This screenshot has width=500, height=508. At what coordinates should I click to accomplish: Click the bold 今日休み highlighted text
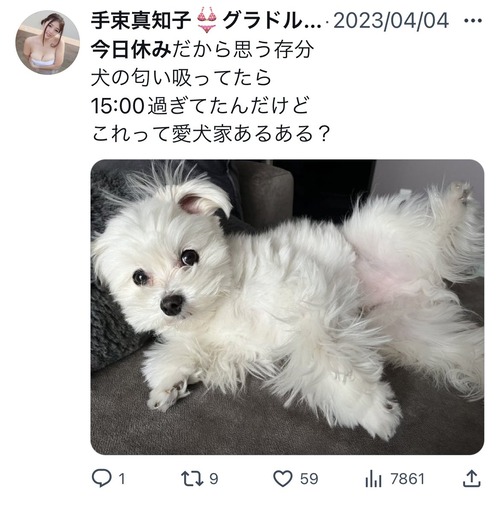tap(131, 49)
